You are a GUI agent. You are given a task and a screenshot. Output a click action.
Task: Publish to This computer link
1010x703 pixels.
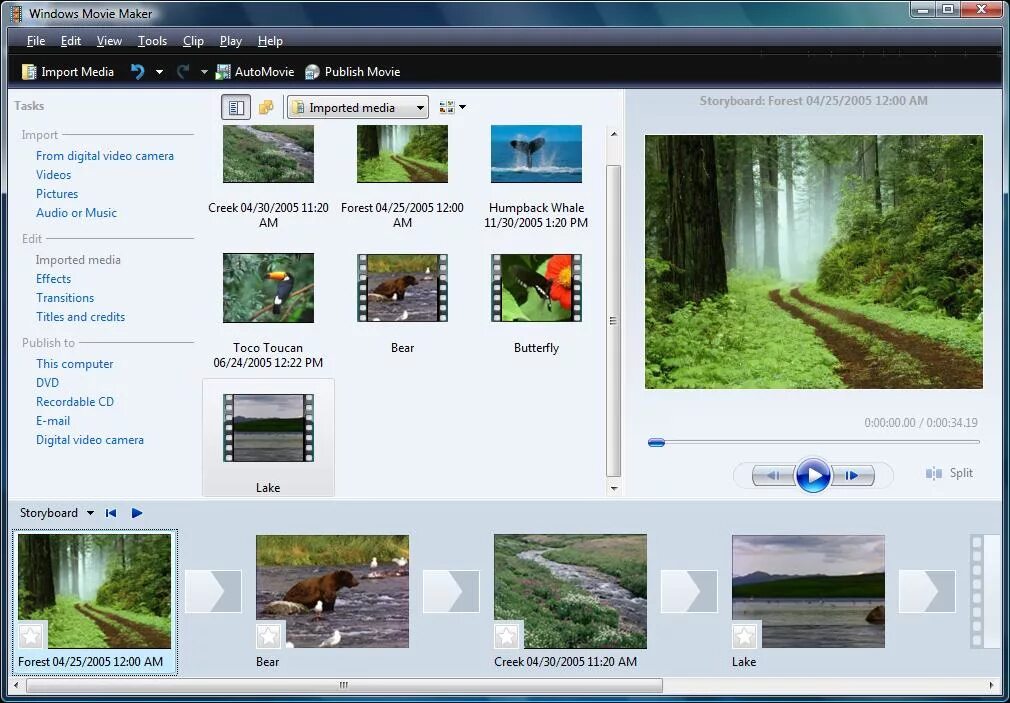(x=75, y=364)
